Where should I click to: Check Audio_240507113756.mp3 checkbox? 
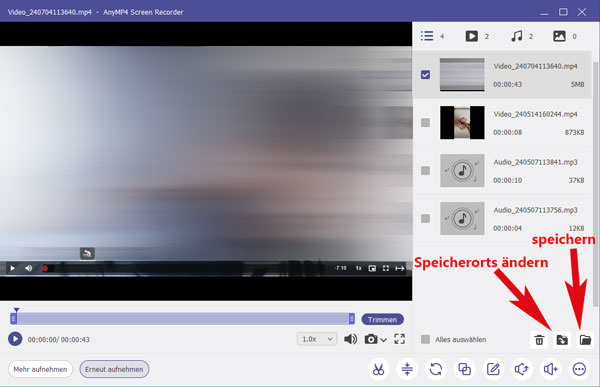(426, 218)
